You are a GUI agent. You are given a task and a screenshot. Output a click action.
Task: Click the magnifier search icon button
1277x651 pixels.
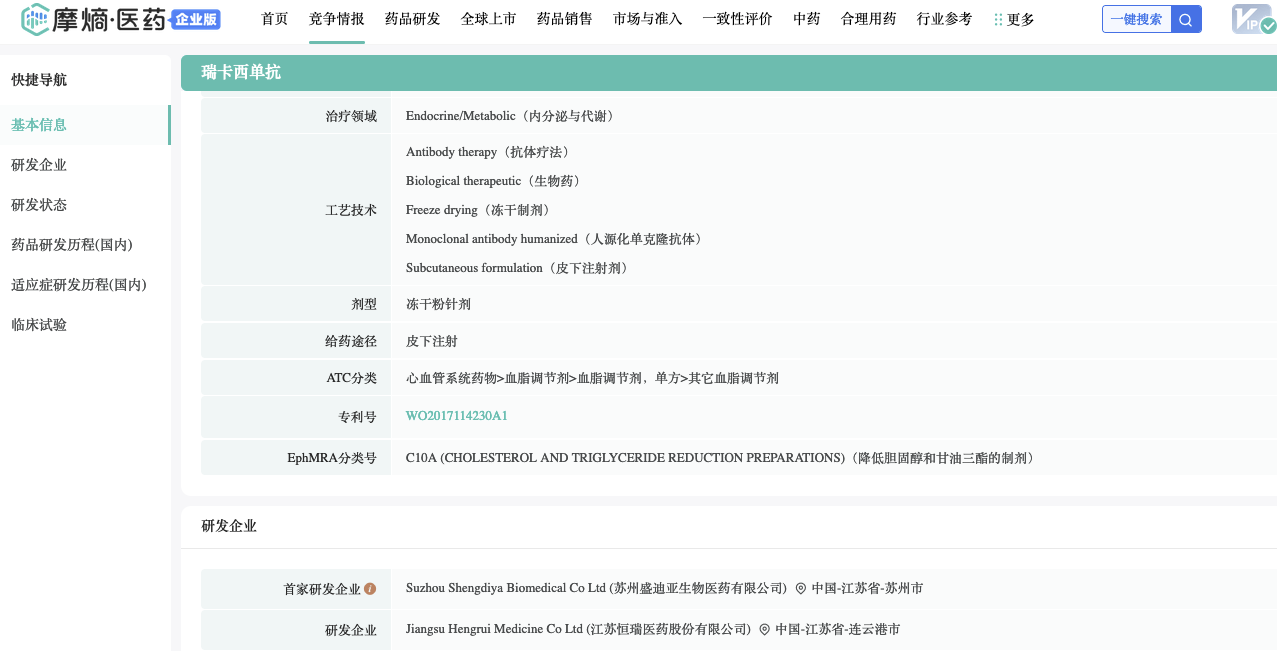click(x=1186, y=19)
